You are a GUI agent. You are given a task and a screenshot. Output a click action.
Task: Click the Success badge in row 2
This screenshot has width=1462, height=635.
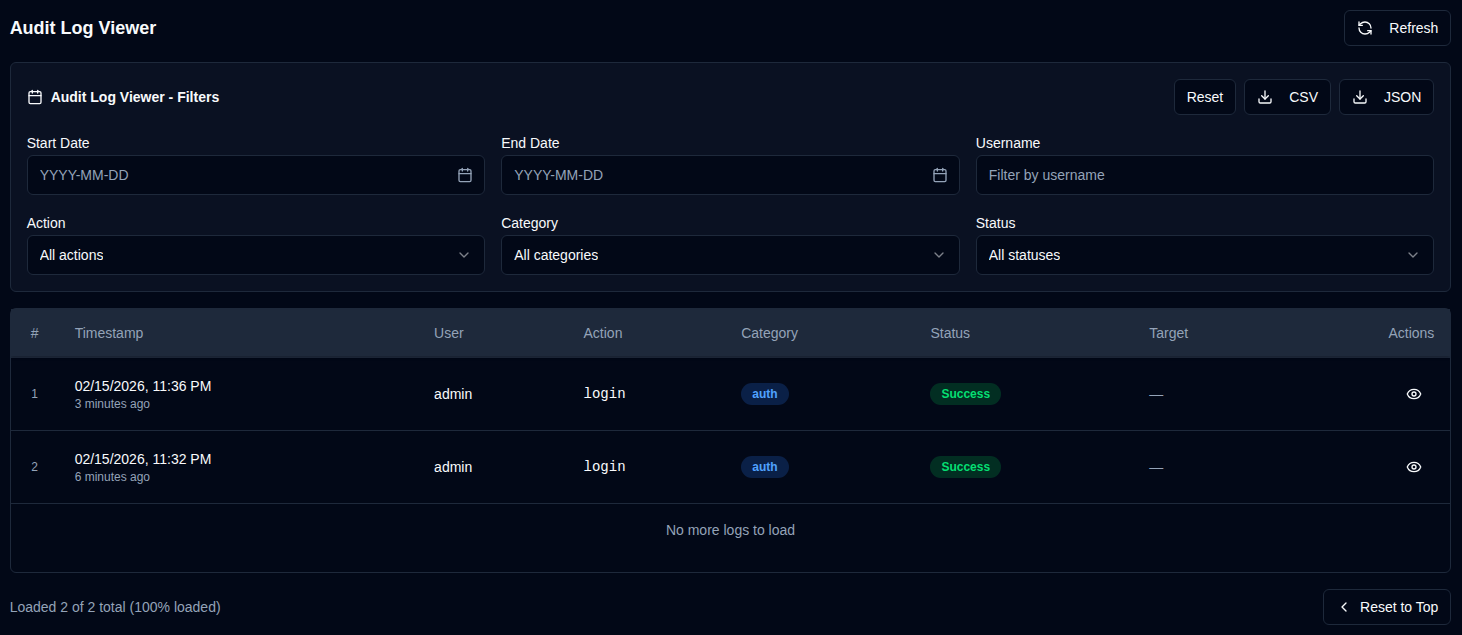click(x=965, y=467)
